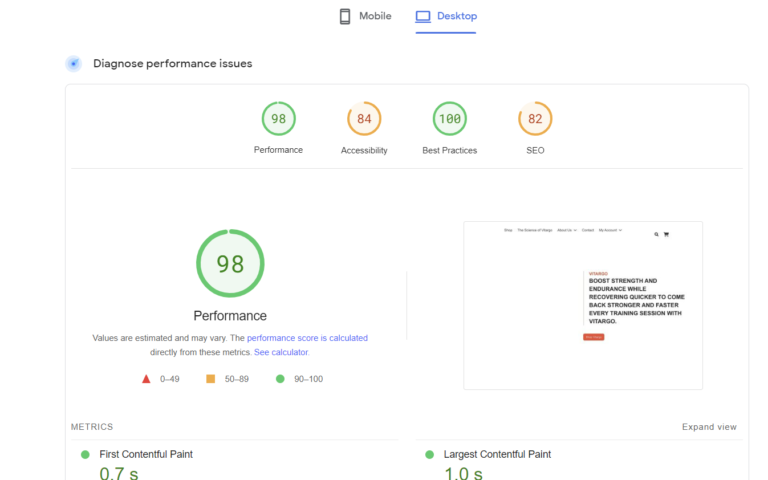
Task: Click the Diagnose performance issues icon
Action: pos(73,64)
